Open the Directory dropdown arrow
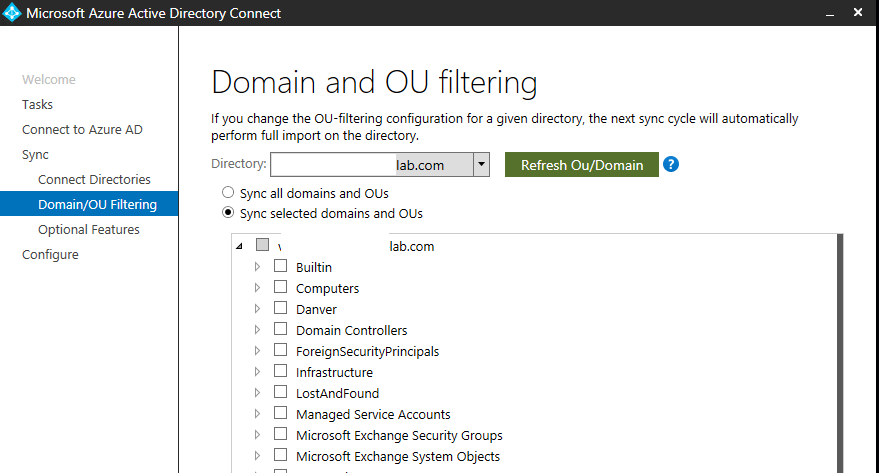The height and width of the screenshot is (473, 879). (481, 165)
